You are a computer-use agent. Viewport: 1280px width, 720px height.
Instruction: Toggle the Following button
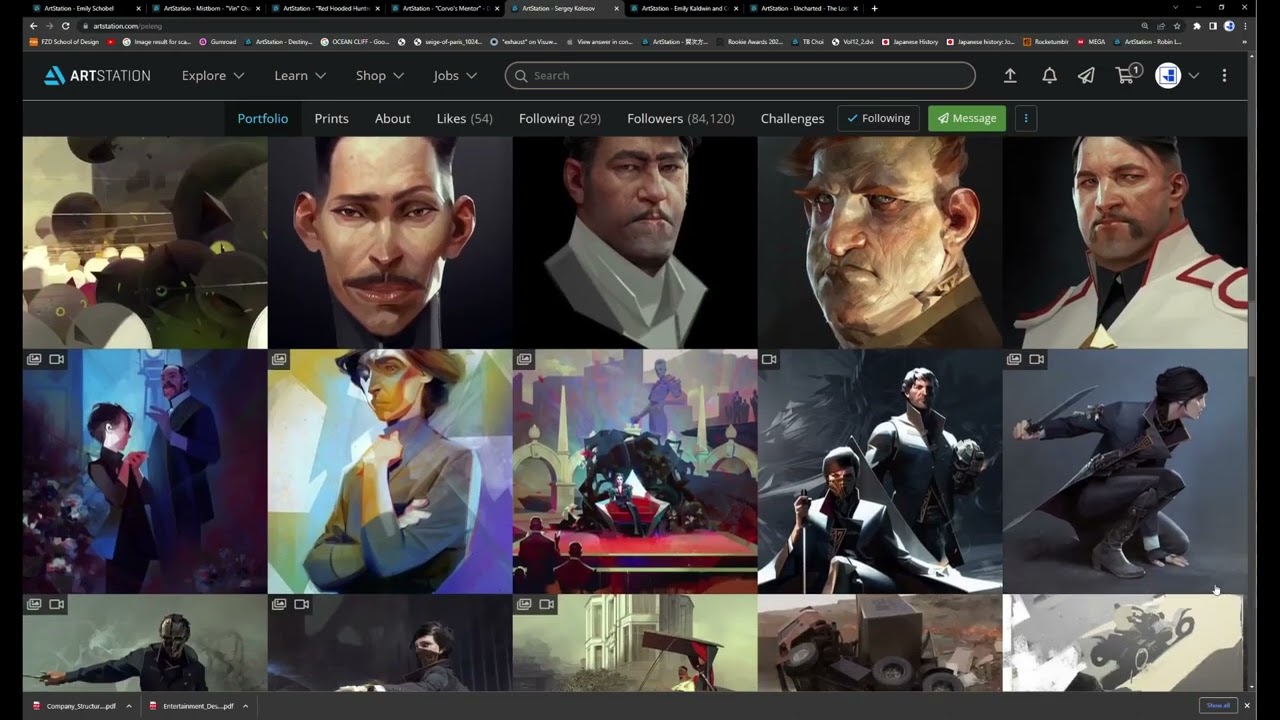click(878, 118)
